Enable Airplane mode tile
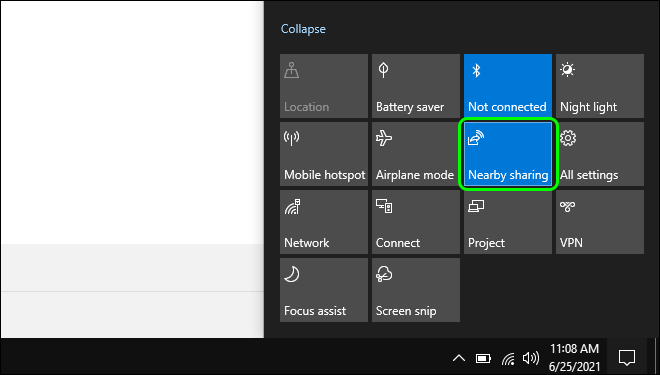 (x=416, y=154)
